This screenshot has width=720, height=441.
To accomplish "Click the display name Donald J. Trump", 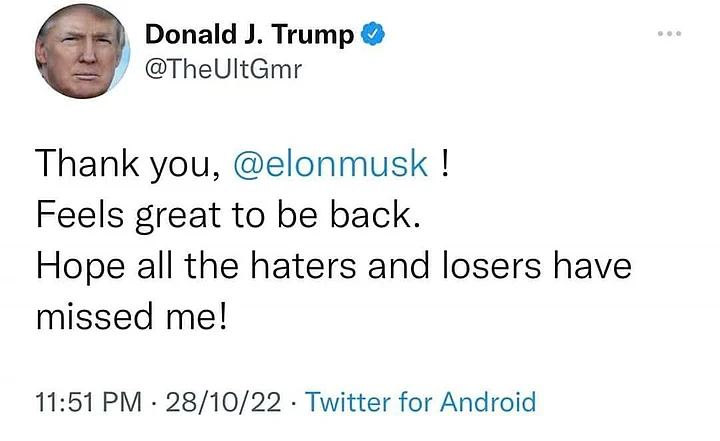I will (x=250, y=35).
